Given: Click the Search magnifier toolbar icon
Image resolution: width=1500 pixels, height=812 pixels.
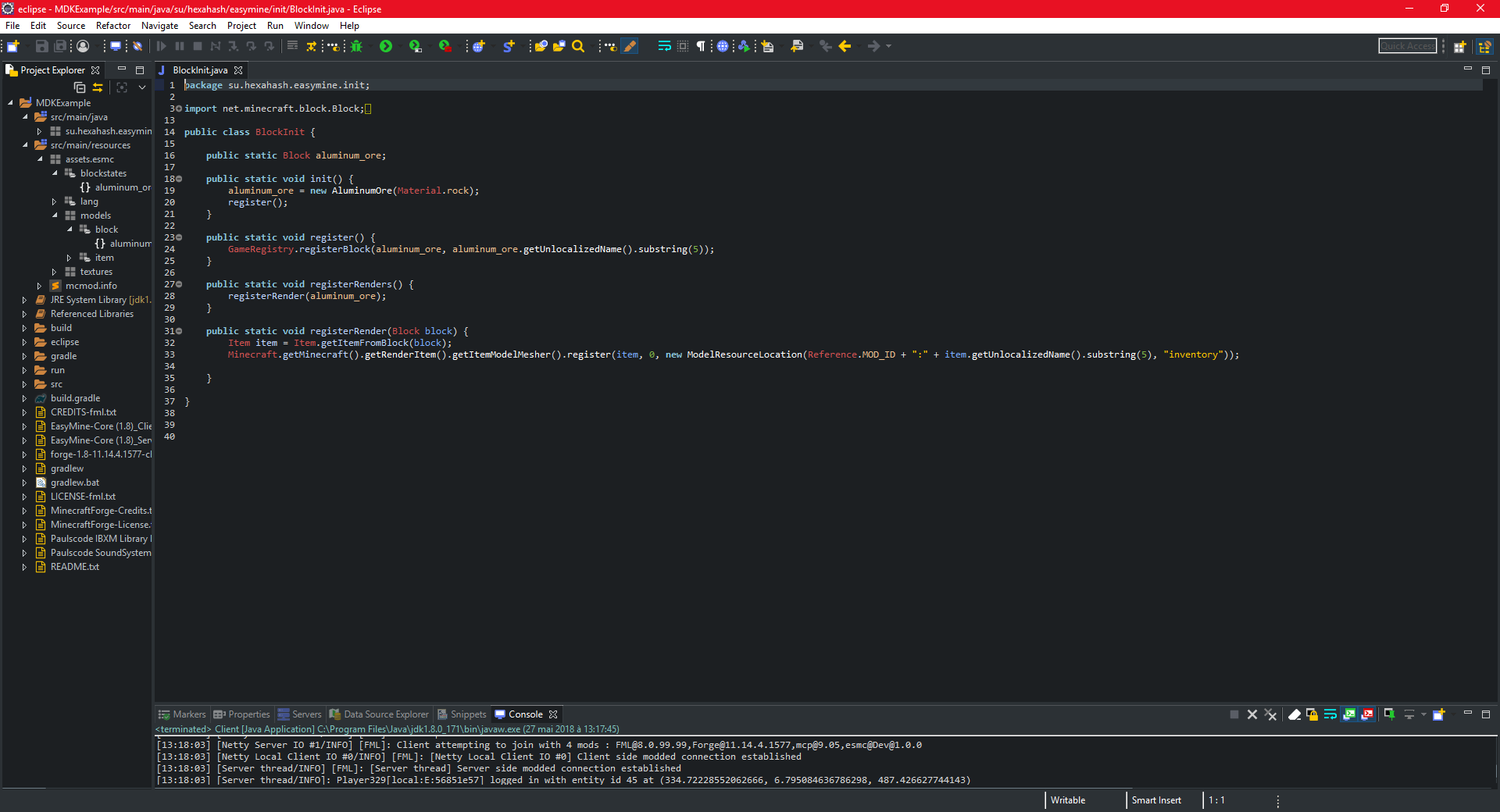Looking at the screenshot, I should [x=578, y=46].
